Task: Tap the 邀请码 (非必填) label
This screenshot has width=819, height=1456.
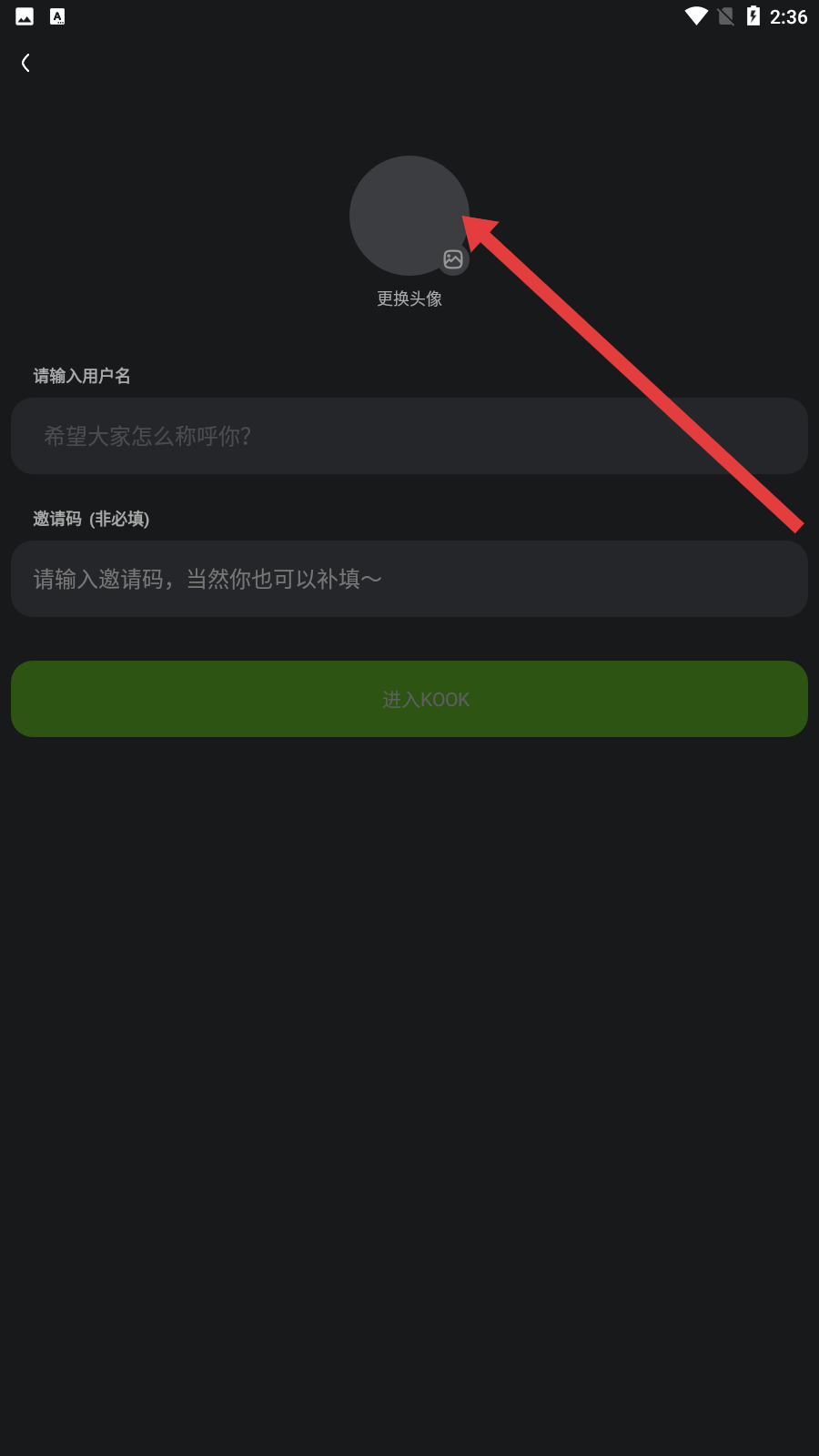Action: point(91,519)
